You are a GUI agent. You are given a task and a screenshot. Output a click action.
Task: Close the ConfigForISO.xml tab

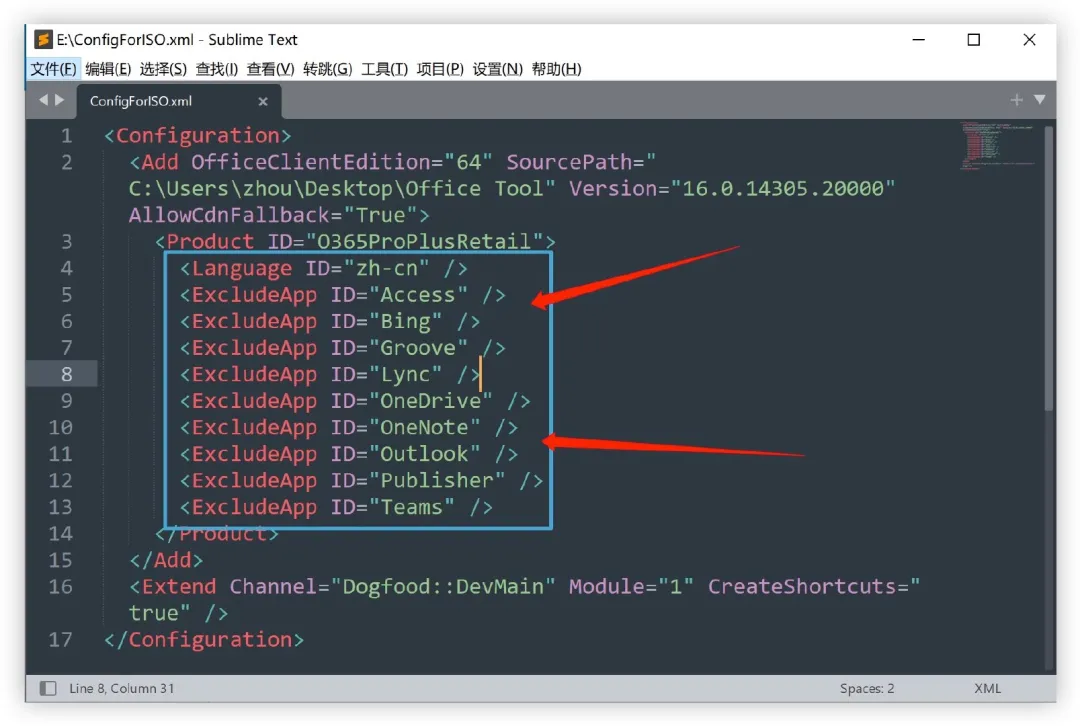[x=262, y=101]
